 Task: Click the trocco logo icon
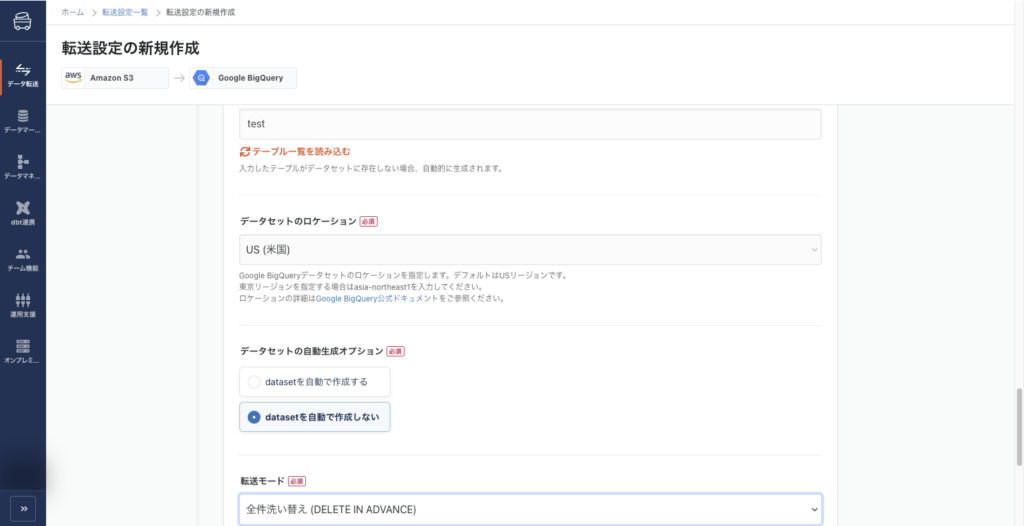pos(22,23)
